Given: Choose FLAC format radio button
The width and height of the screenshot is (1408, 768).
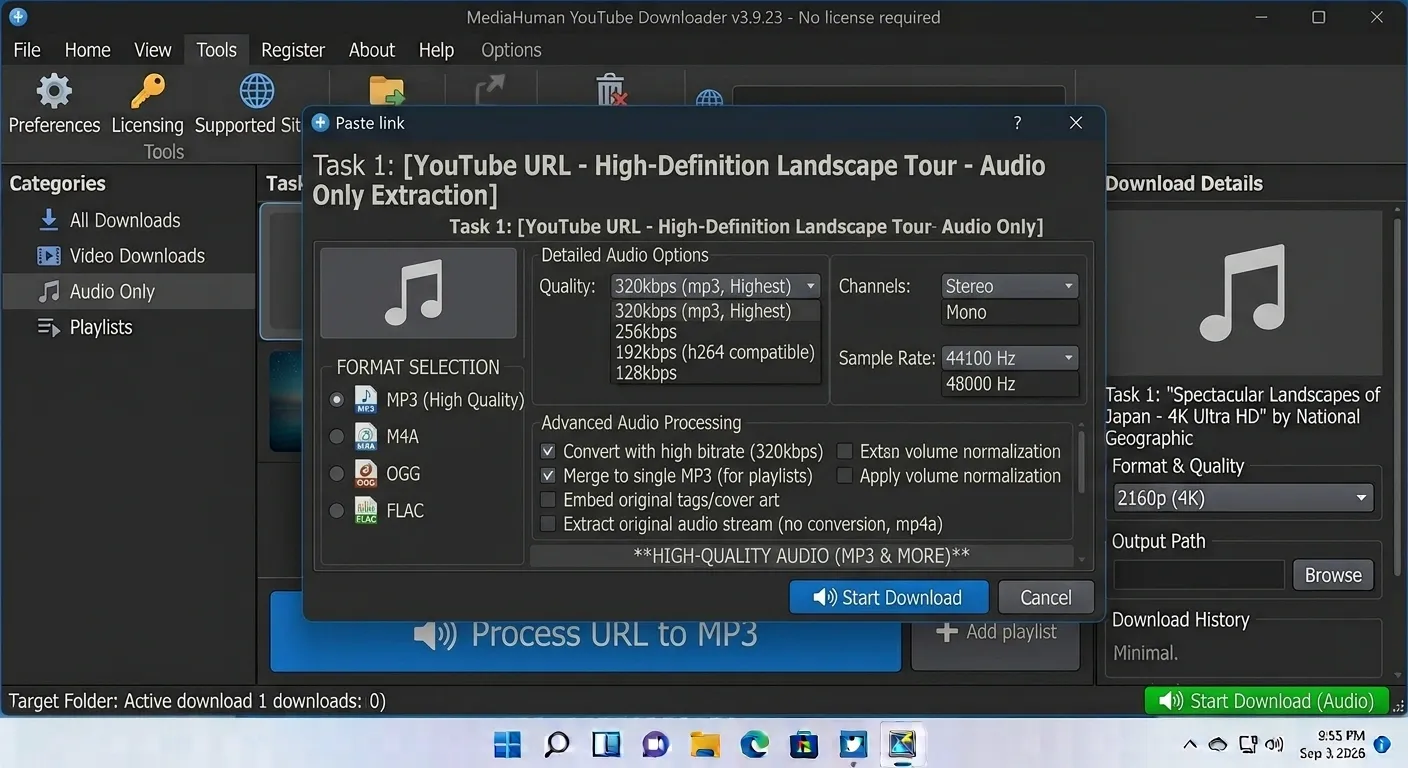Looking at the screenshot, I should (337, 511).
